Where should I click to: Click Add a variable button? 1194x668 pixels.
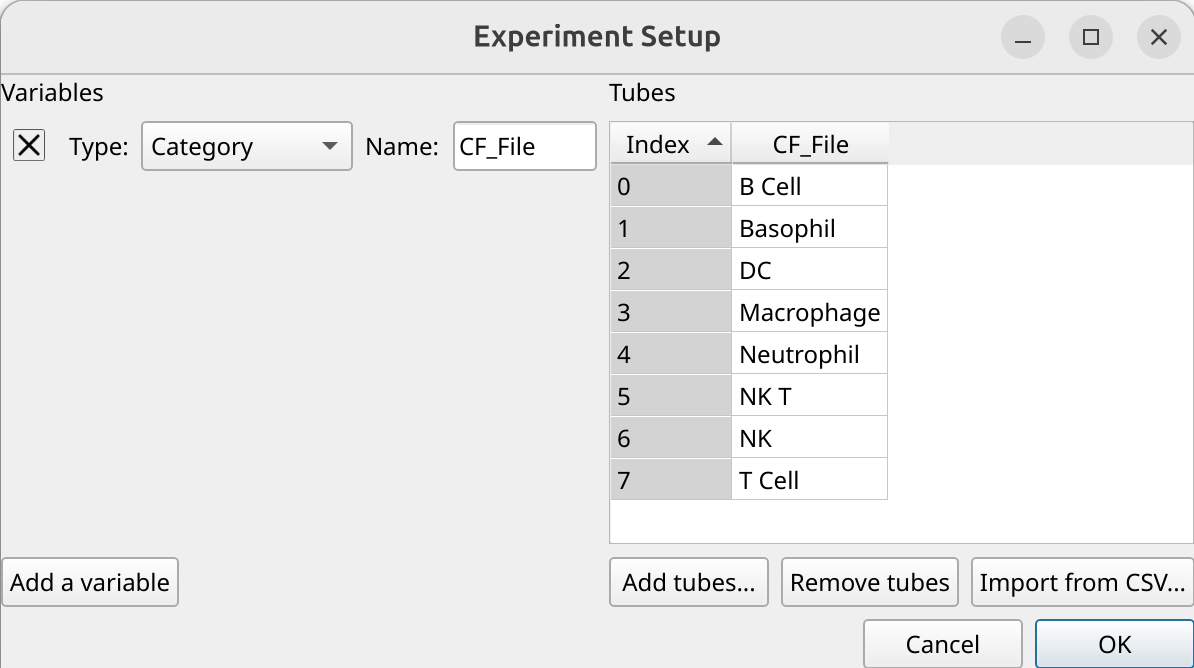pyautogui.click(x=90, y=583)
